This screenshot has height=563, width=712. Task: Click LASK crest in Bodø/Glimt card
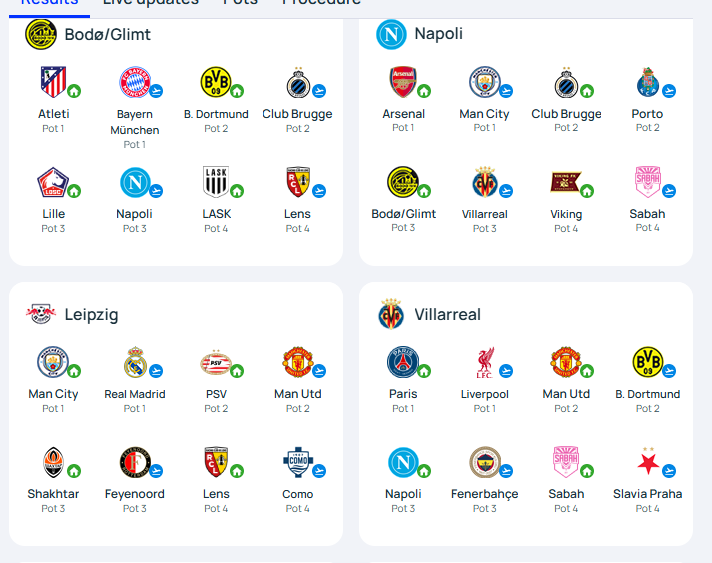(x=216, y=182)
